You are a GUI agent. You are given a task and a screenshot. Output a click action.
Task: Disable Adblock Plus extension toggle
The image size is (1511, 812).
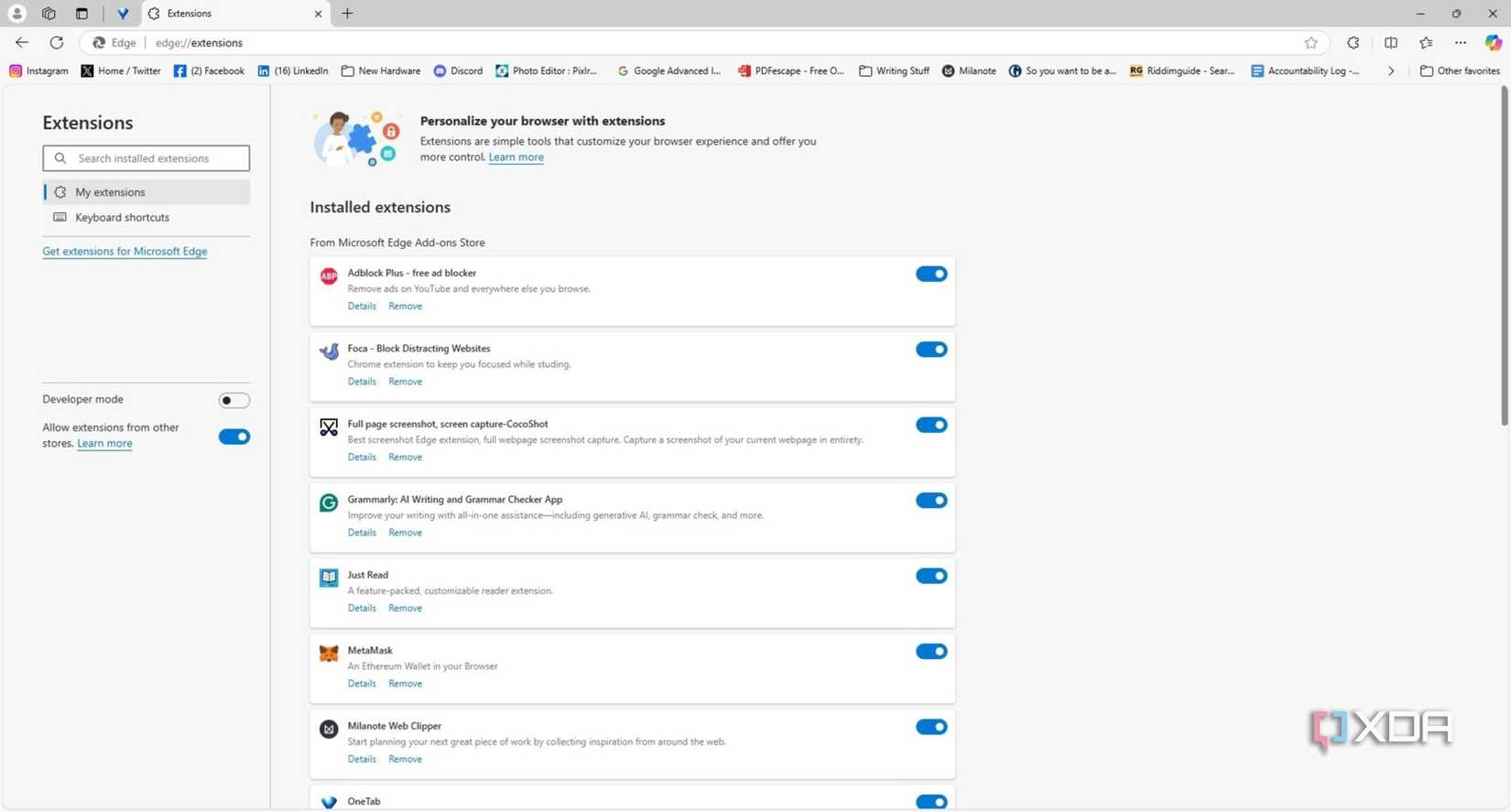[931, 274]
